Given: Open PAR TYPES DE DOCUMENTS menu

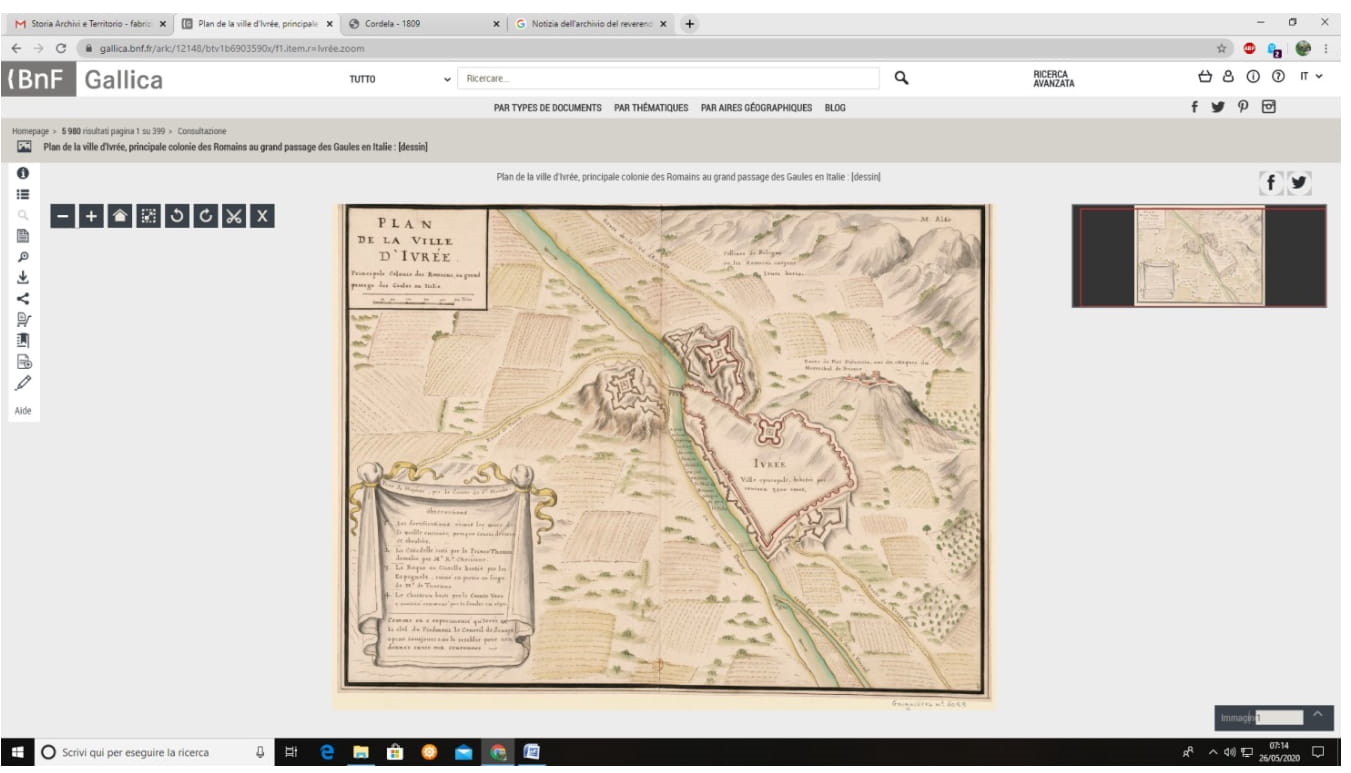Looking at the screenshot, I should click(x=547, y=108).
